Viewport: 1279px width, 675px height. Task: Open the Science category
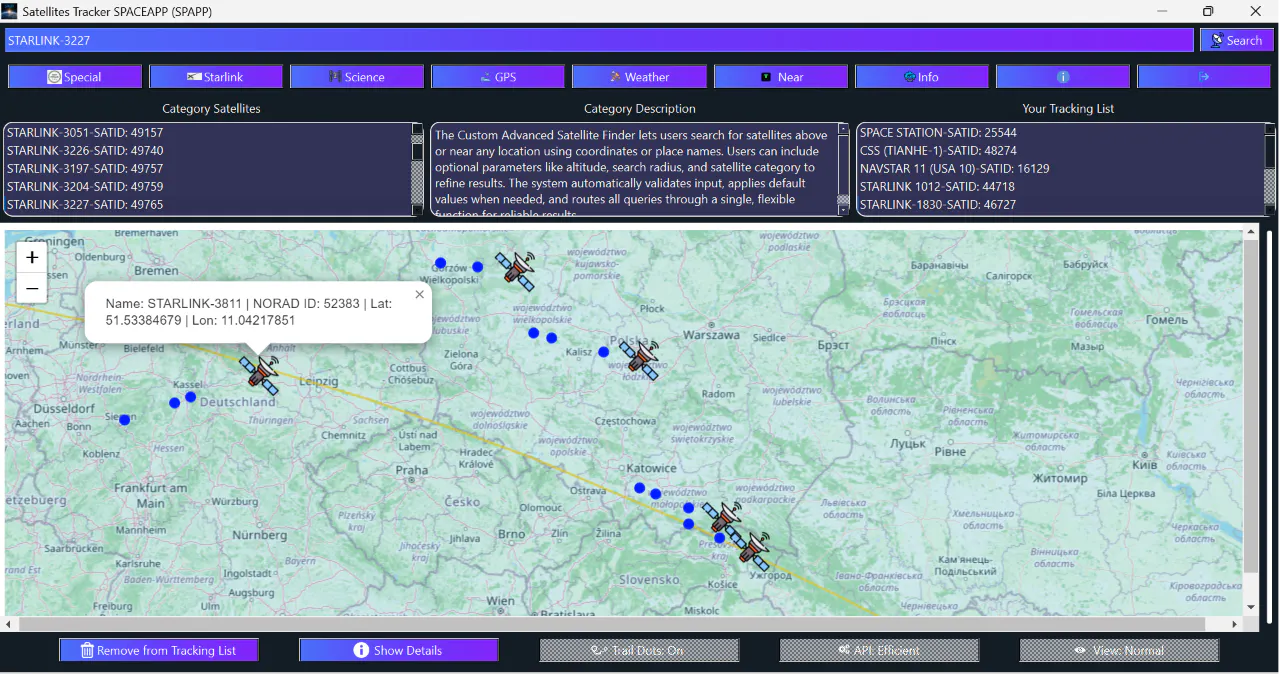coord(357,77)
